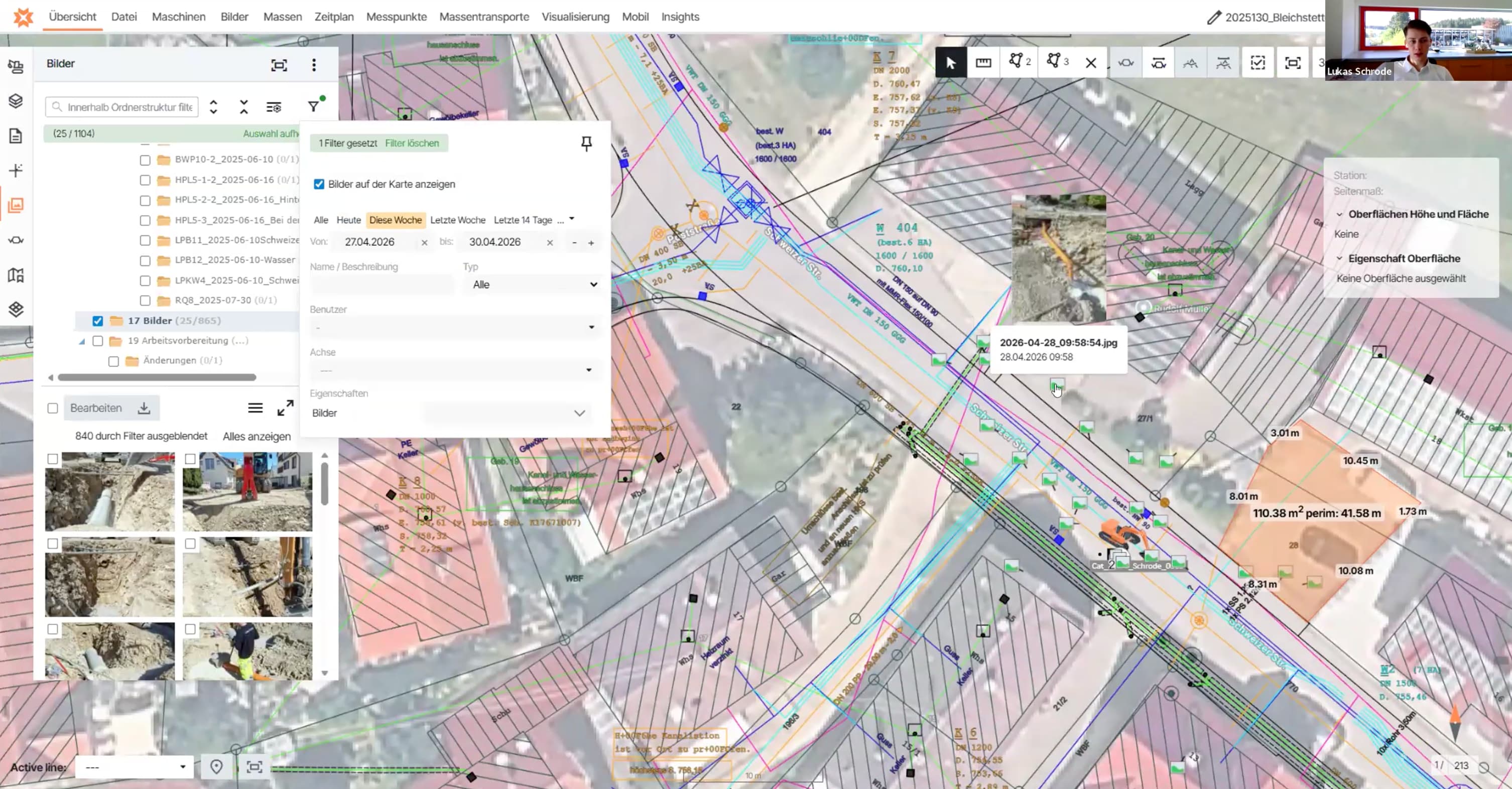Click the fit-view icon in Bilder panel header

(279, 65)
